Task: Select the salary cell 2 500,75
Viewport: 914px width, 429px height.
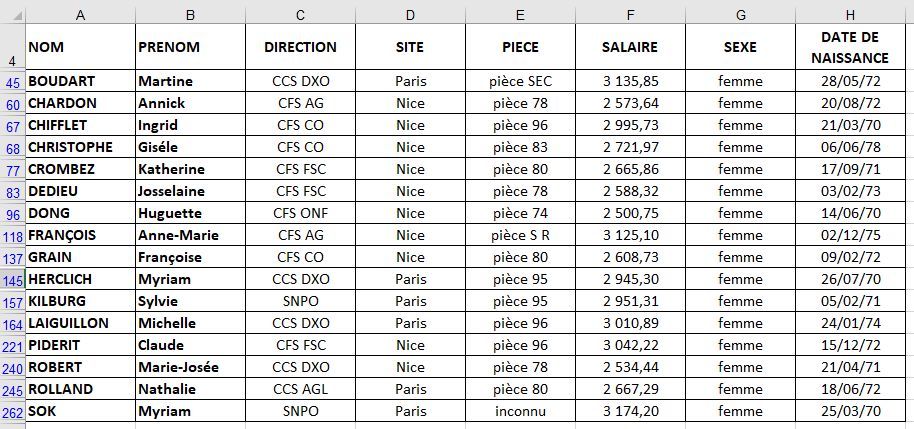Action: [630, 213]
